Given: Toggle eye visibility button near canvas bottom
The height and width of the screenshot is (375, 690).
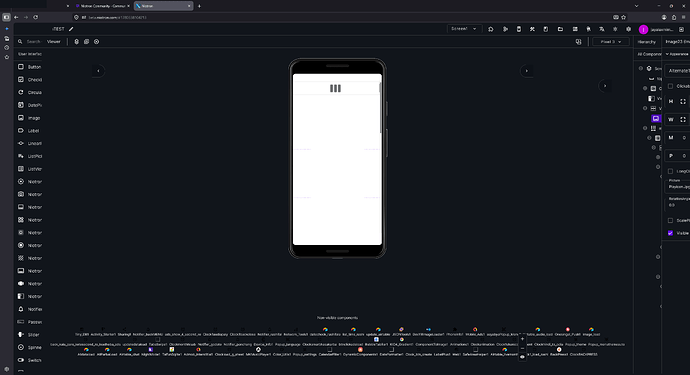Looking at the screenshot, I should tap(522, 357).
